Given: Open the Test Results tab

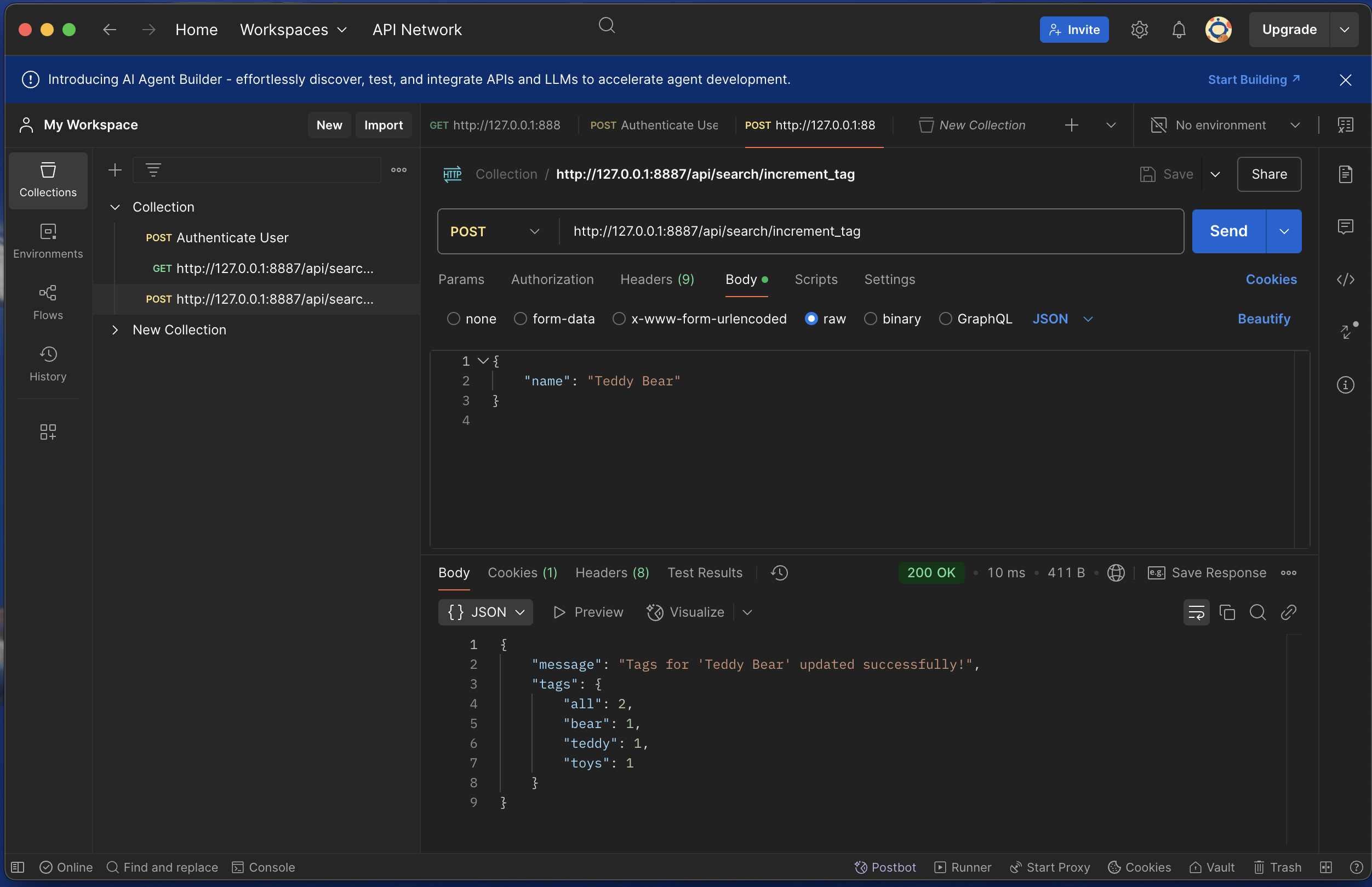Looking at the screenshot, I should [705, 572].
